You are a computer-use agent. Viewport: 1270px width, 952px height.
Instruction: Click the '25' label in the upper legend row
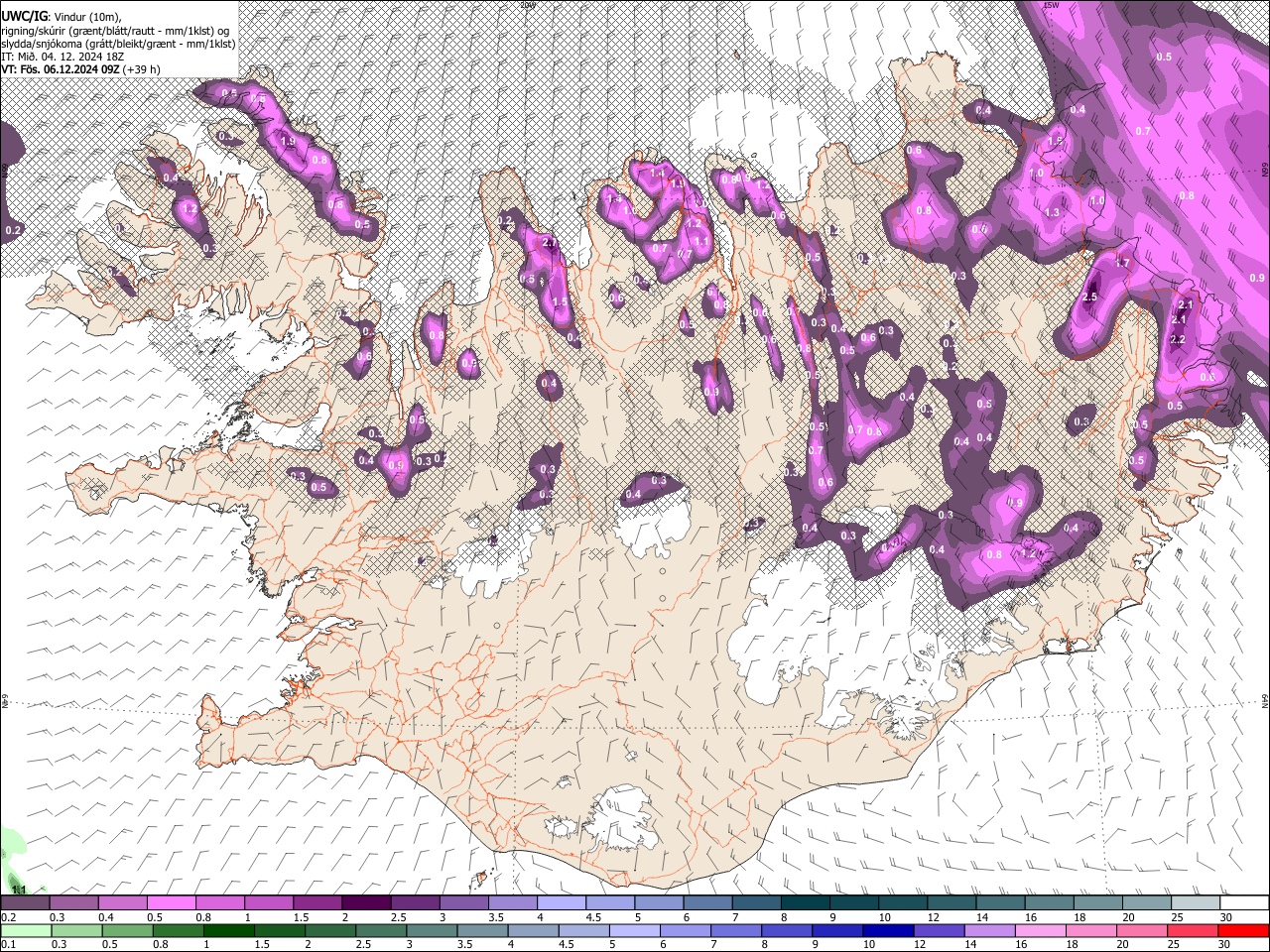tap(1176, 917)
